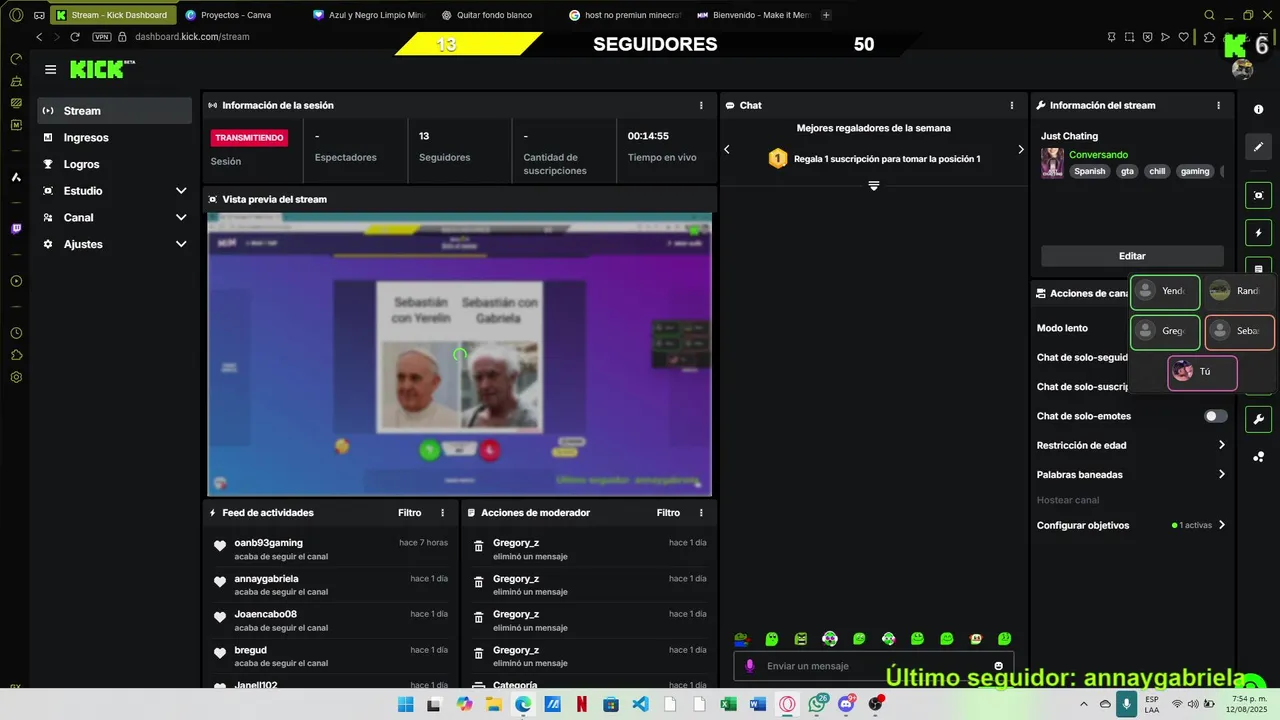Click the wrench icon in right rail
The height and width of the screenshot is (720, 1280).
pos(1258,419)
